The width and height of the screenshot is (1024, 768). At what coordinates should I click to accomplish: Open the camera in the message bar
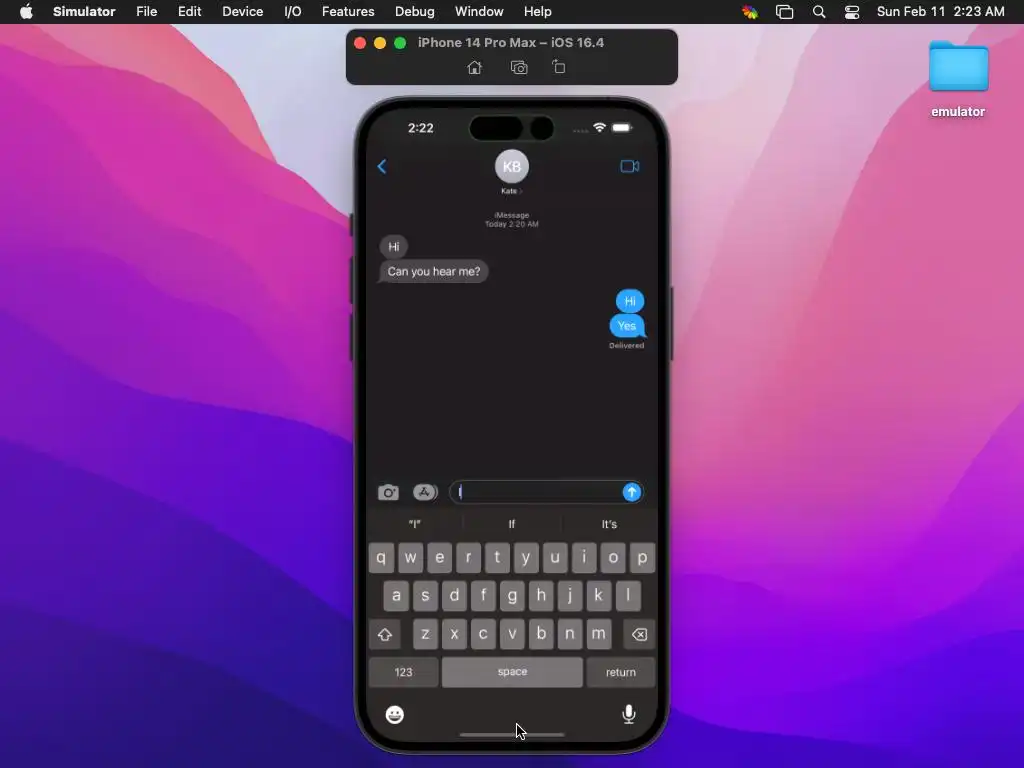click(389, 492)
